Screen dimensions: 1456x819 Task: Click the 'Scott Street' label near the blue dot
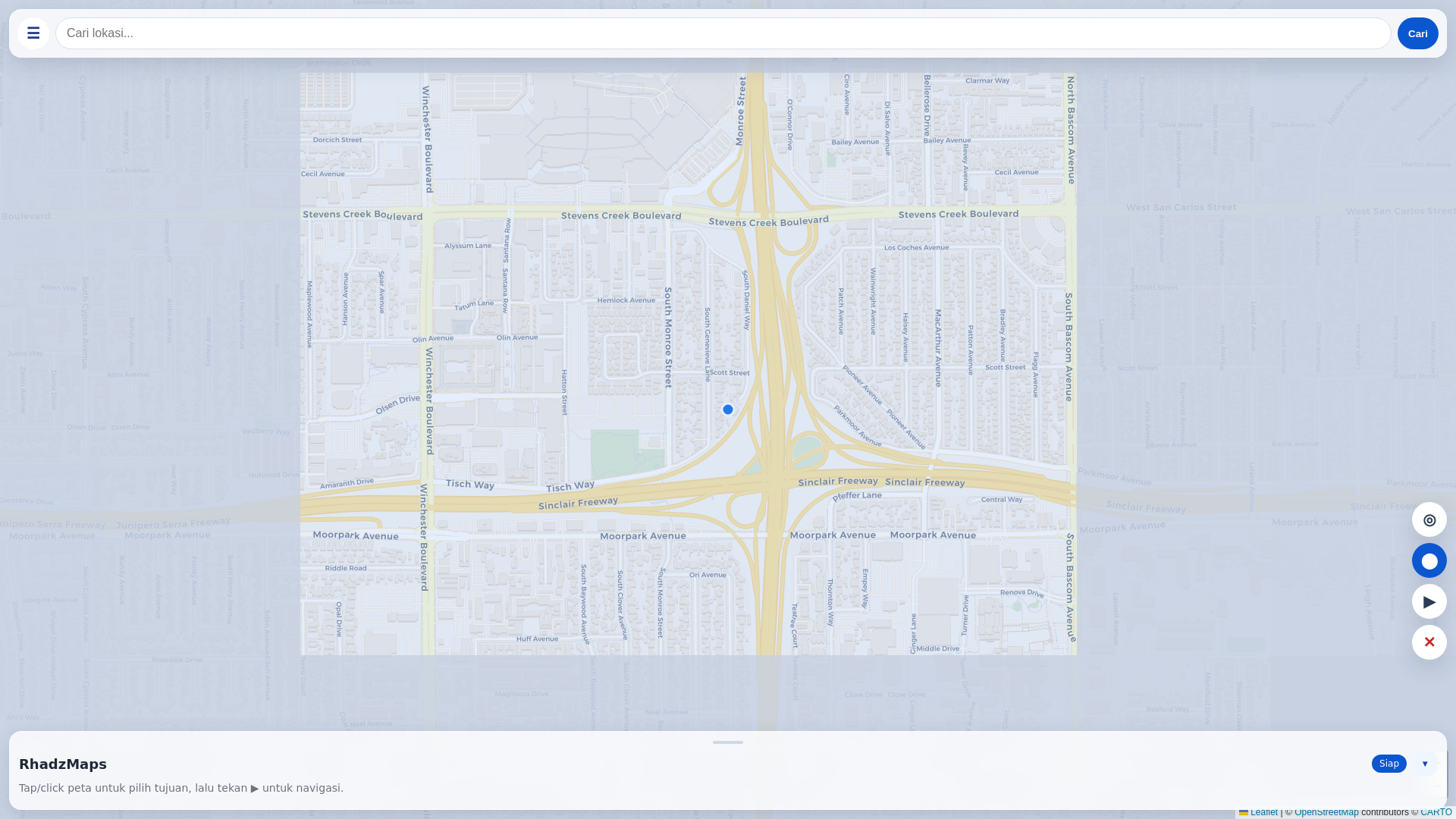(x=730, y=372)
